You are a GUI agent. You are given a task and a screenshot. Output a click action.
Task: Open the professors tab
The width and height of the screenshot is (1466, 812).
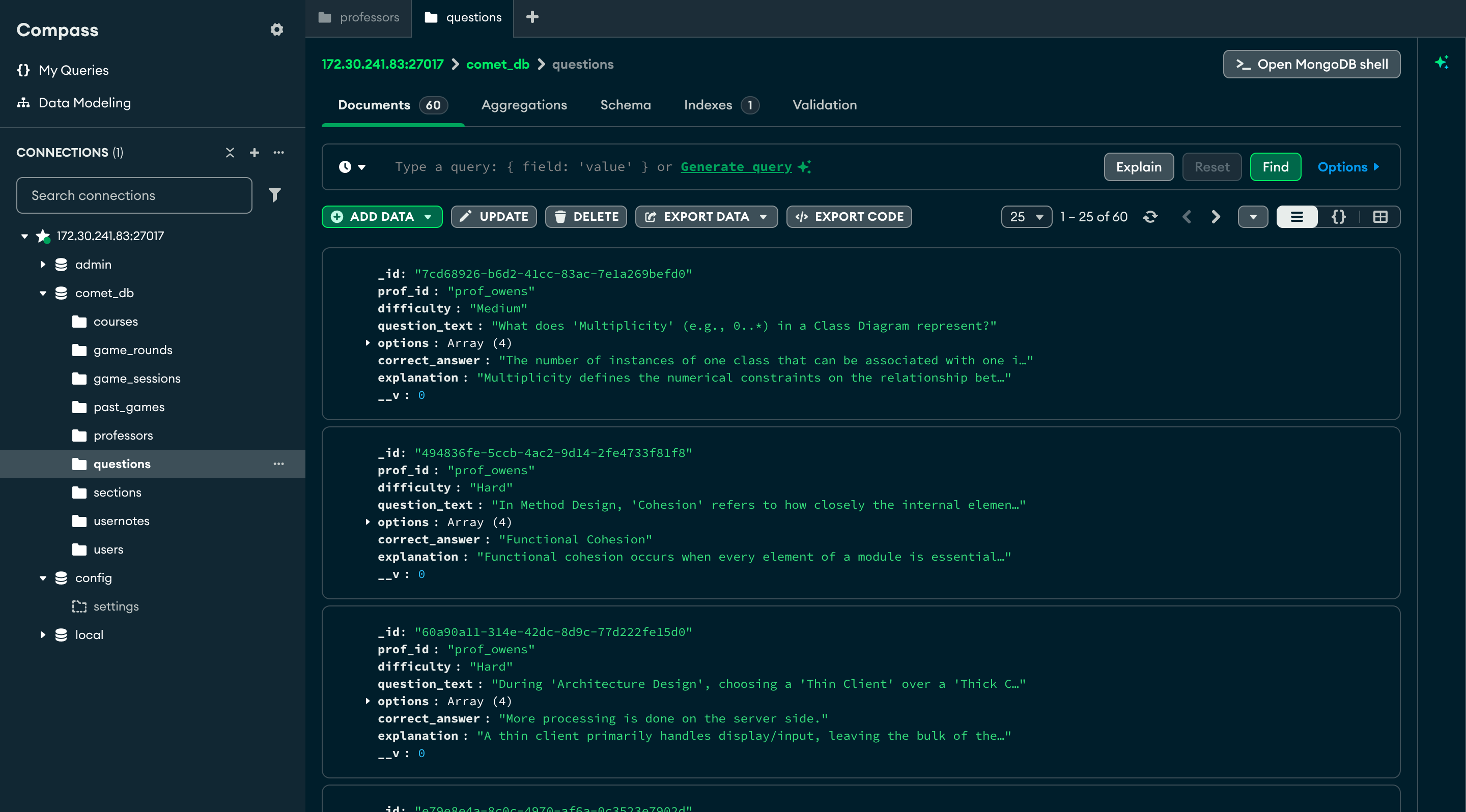tap(359, 17)
